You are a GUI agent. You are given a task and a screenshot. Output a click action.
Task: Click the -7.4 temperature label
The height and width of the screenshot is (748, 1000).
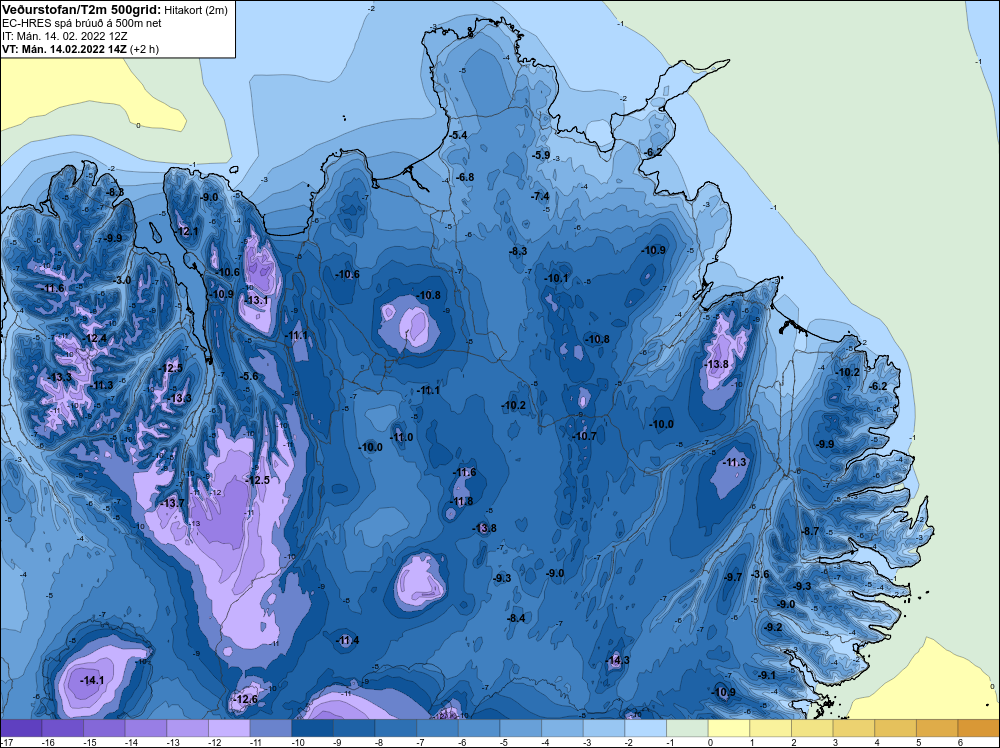coord(540,196)
